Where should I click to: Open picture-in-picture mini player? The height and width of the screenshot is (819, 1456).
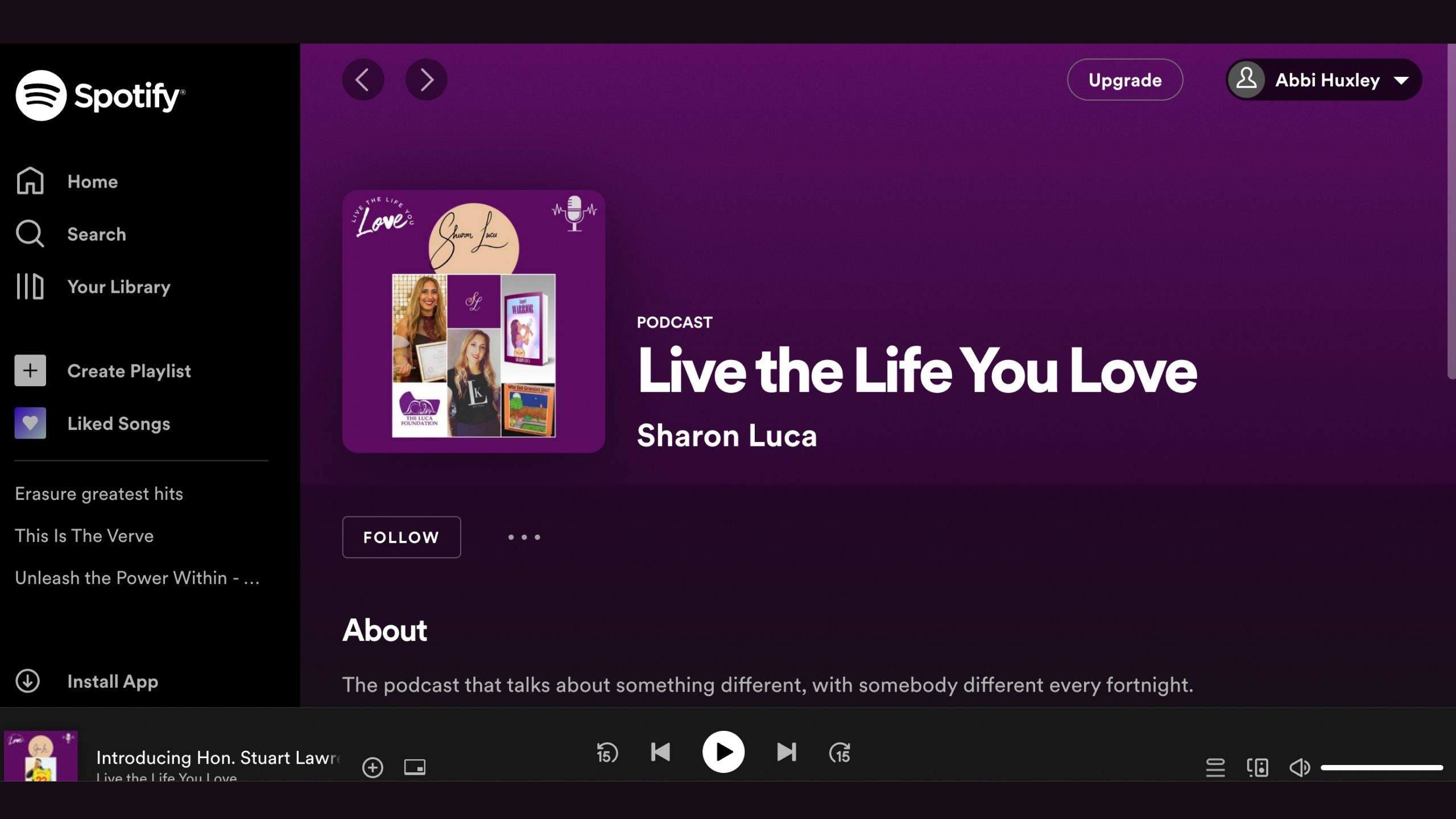coord(415,767)
